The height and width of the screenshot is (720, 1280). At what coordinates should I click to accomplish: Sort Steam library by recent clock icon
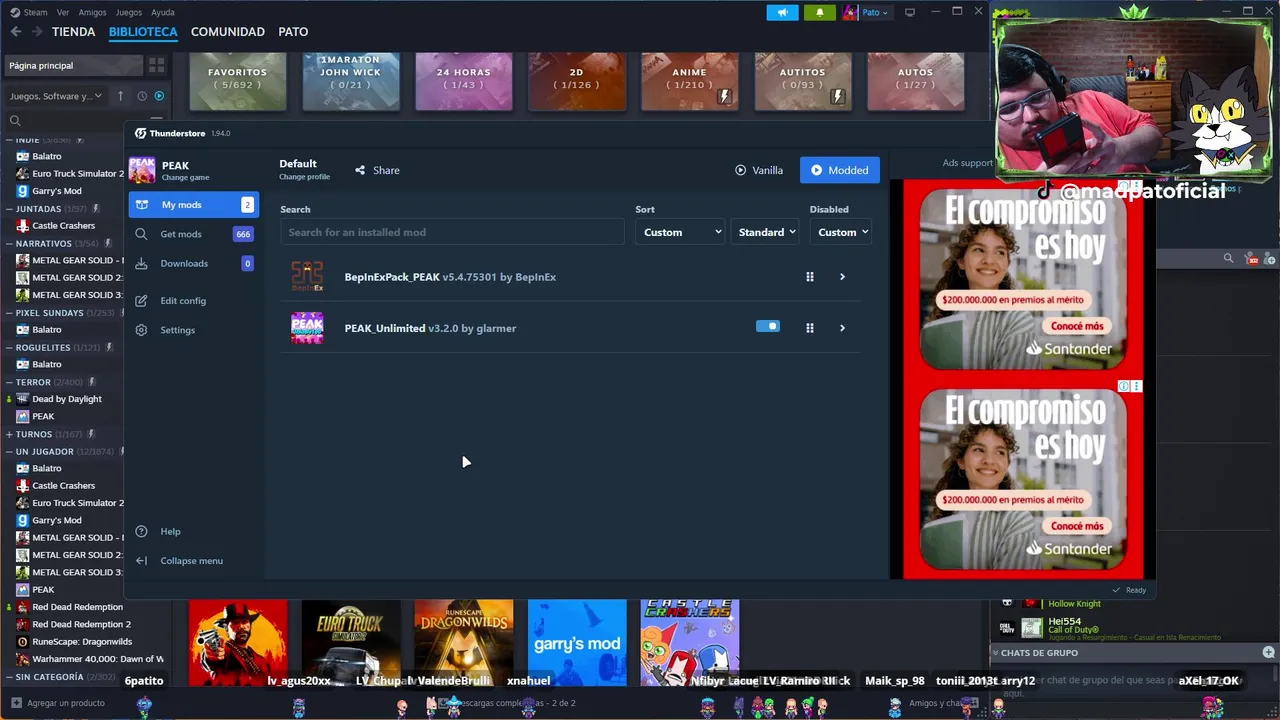point(142,96)
